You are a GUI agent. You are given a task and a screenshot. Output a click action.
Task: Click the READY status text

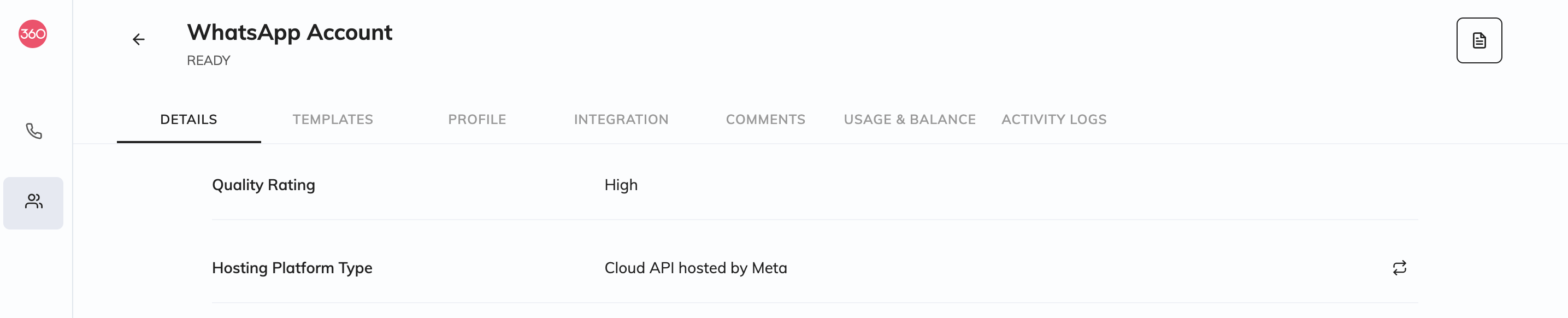(x=208, y=61)
